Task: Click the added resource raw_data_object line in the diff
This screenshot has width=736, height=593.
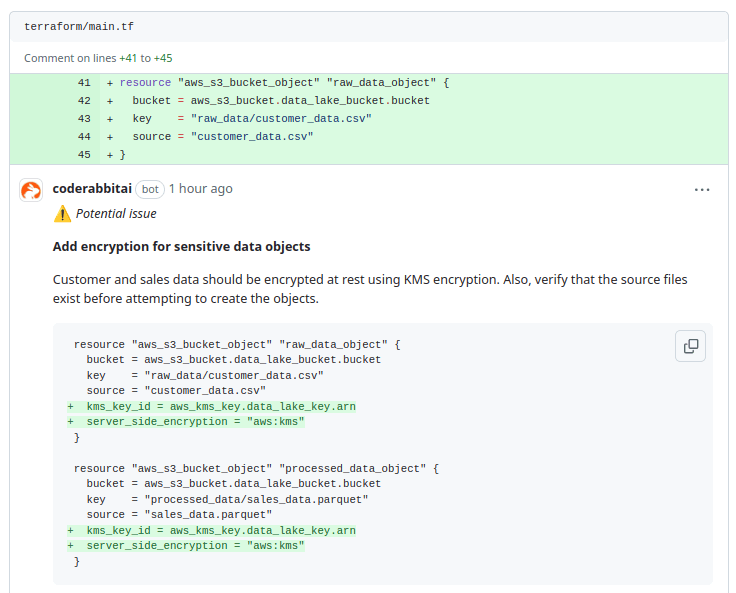Action: (284, 82)
